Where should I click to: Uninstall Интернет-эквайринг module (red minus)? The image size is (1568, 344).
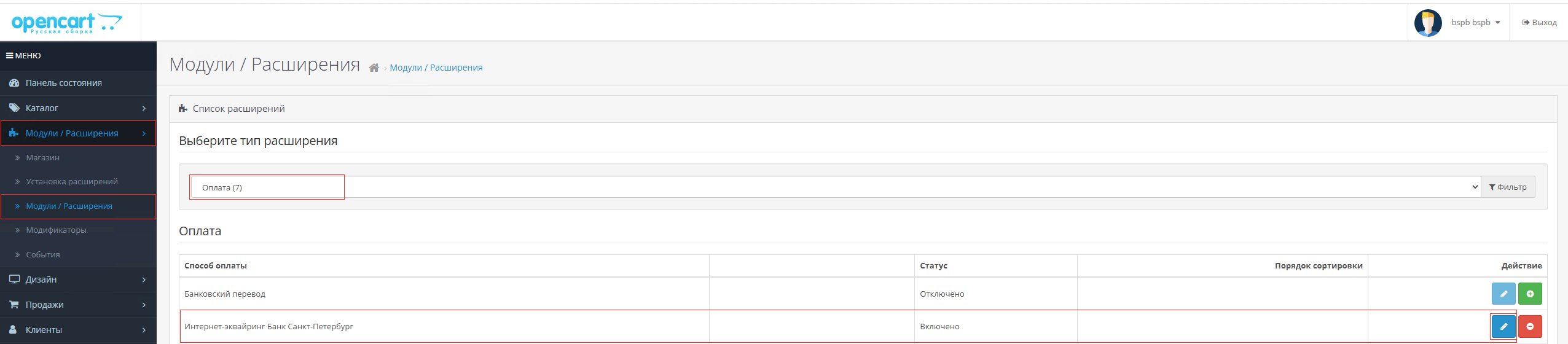coord(1530,326)
